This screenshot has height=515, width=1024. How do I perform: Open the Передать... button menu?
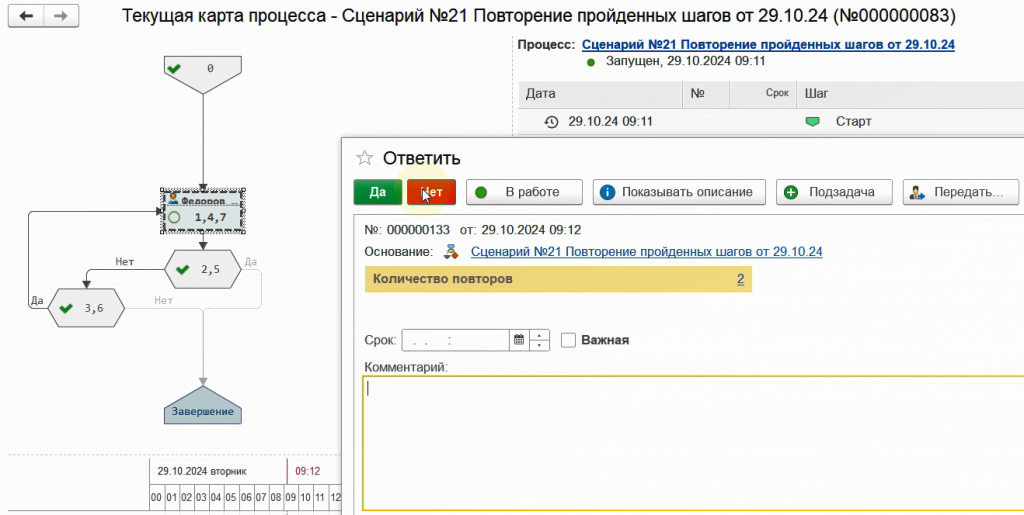pos(961,192)
